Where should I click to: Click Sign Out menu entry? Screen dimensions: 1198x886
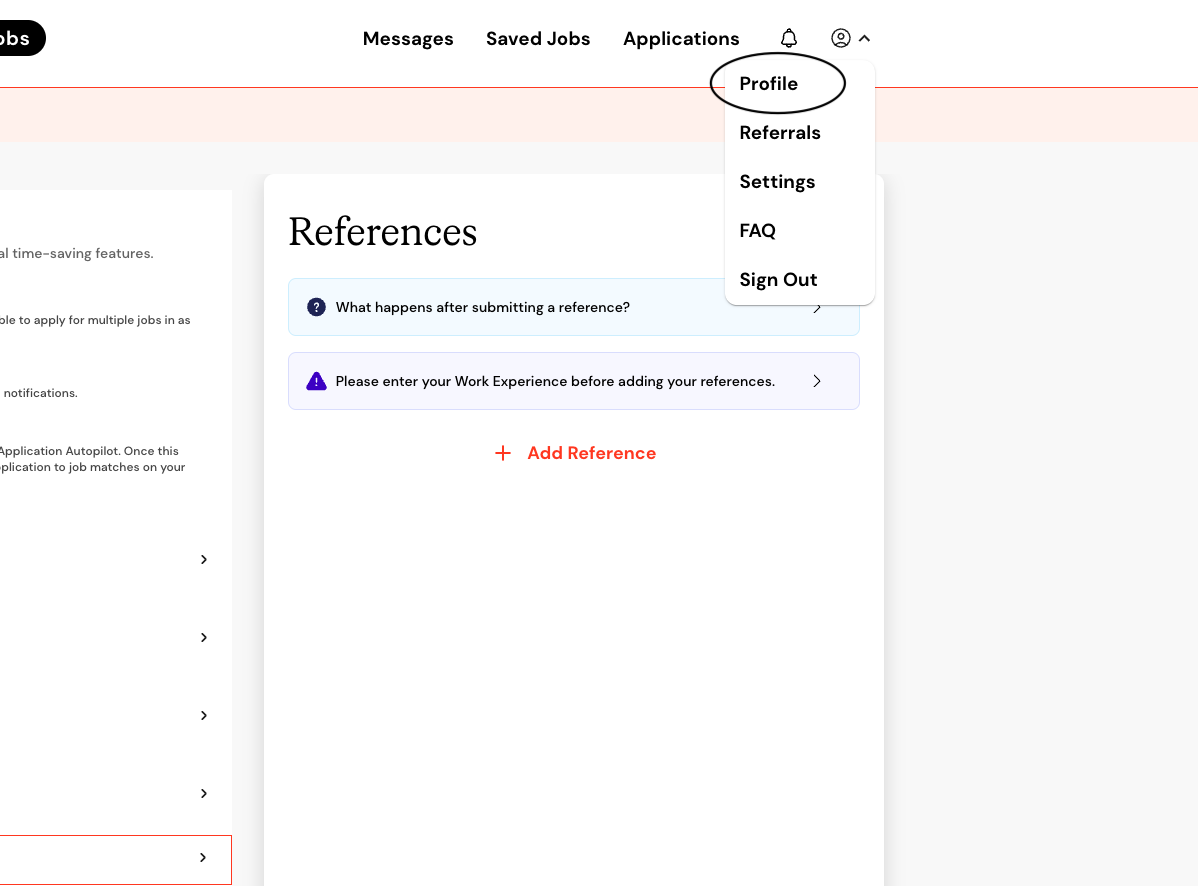(x=778, y=280)
